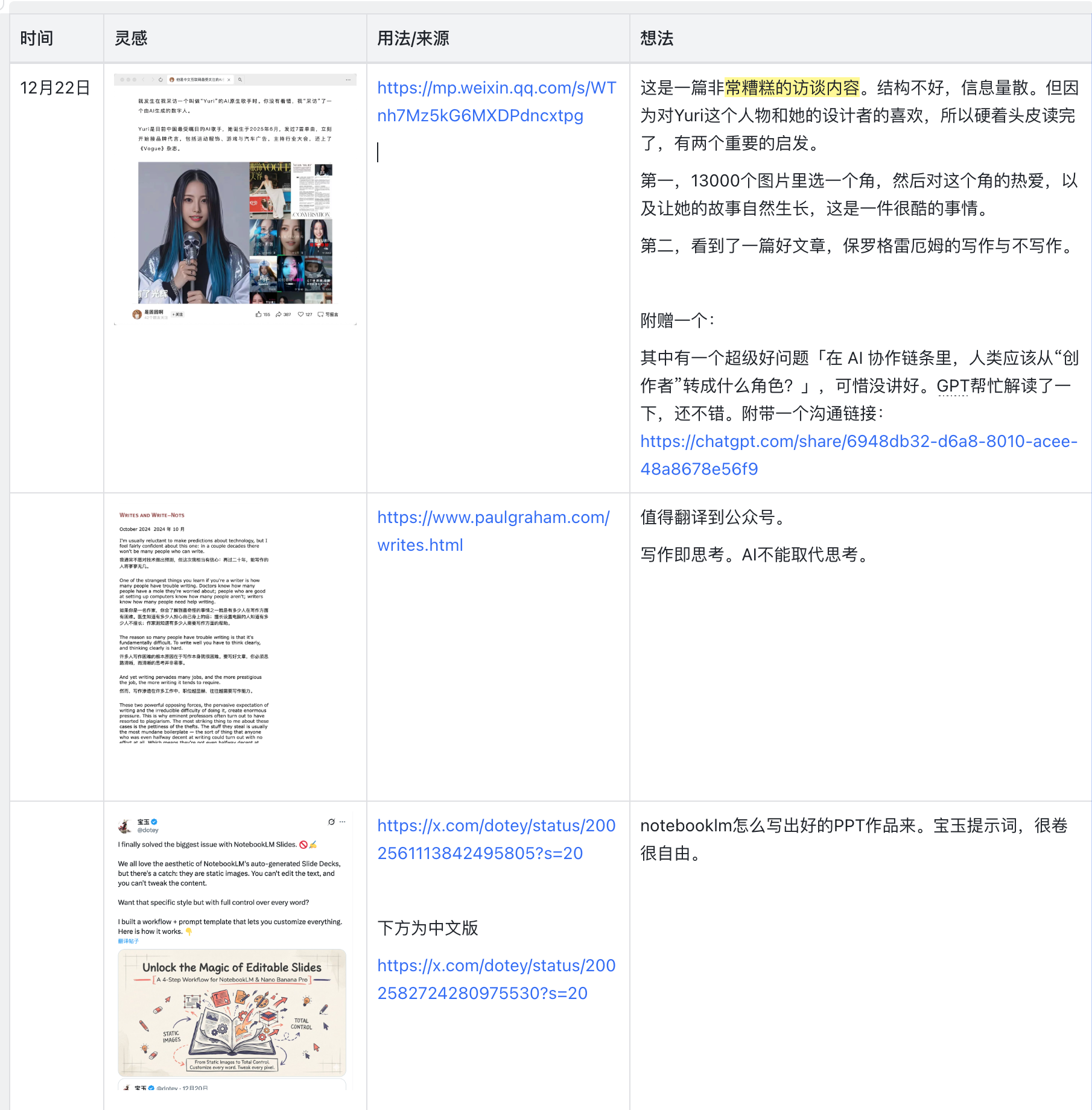Screen dimensions: 1092x1110
Task: Click the Writes and Write-Nots essay screenshot
Action: point(194,627)
